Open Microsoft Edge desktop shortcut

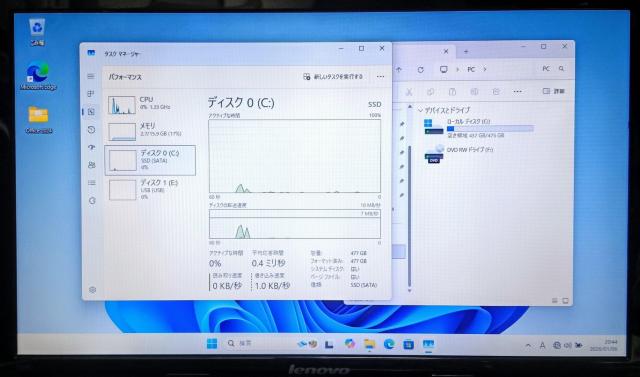click(x=38, y=76)
